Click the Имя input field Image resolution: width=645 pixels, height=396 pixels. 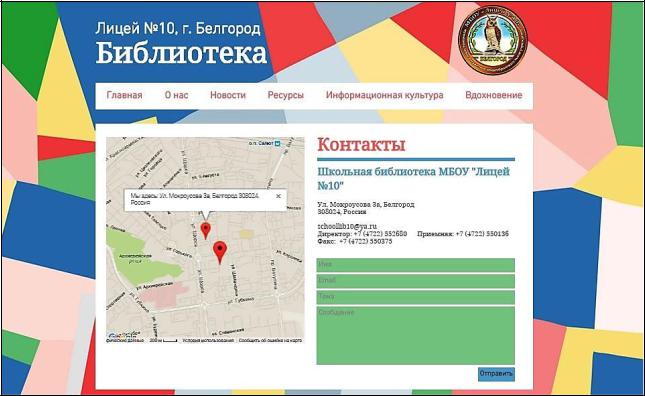(415, 265)
